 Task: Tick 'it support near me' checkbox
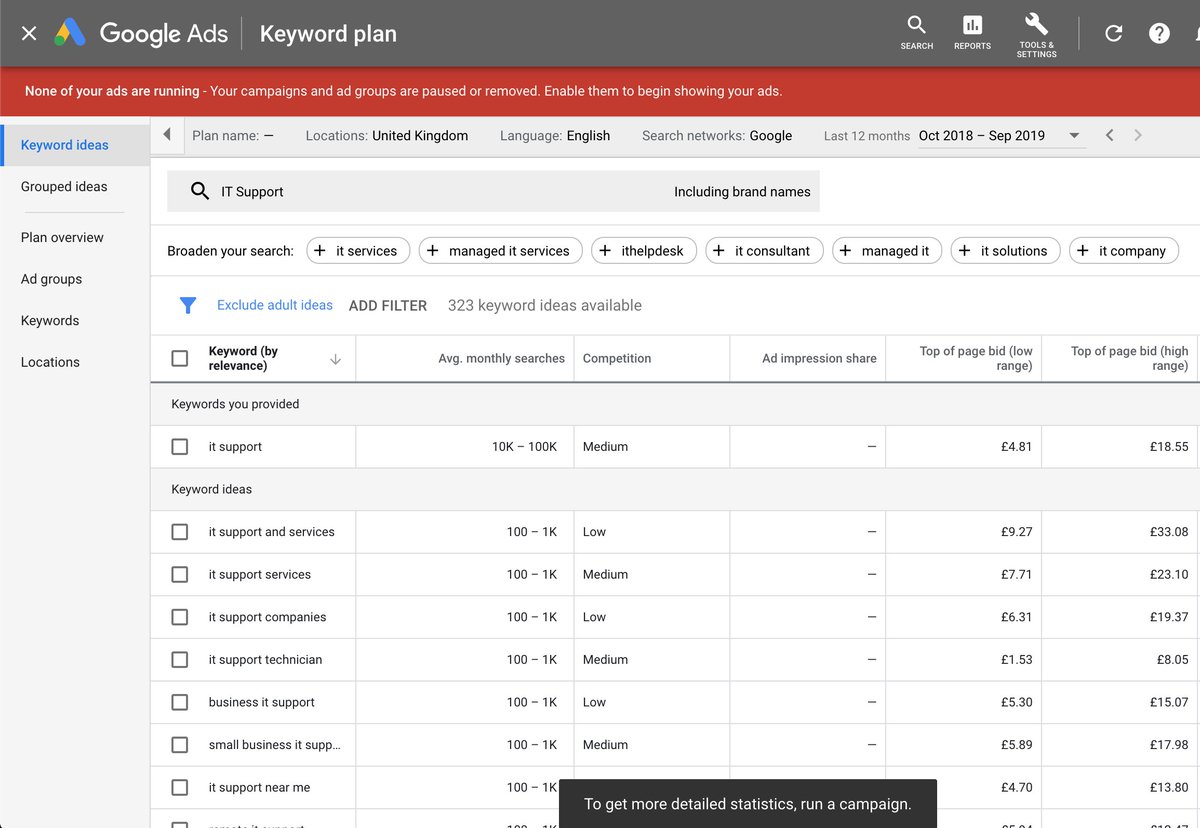pos(180,787)
